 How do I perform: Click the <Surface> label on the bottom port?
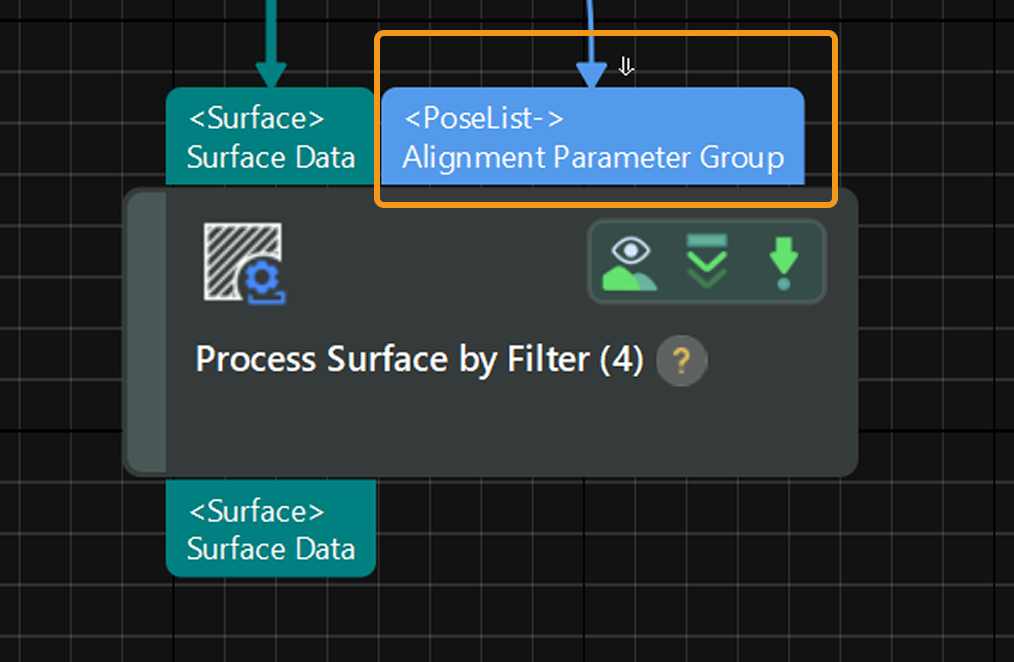[257, 511]
